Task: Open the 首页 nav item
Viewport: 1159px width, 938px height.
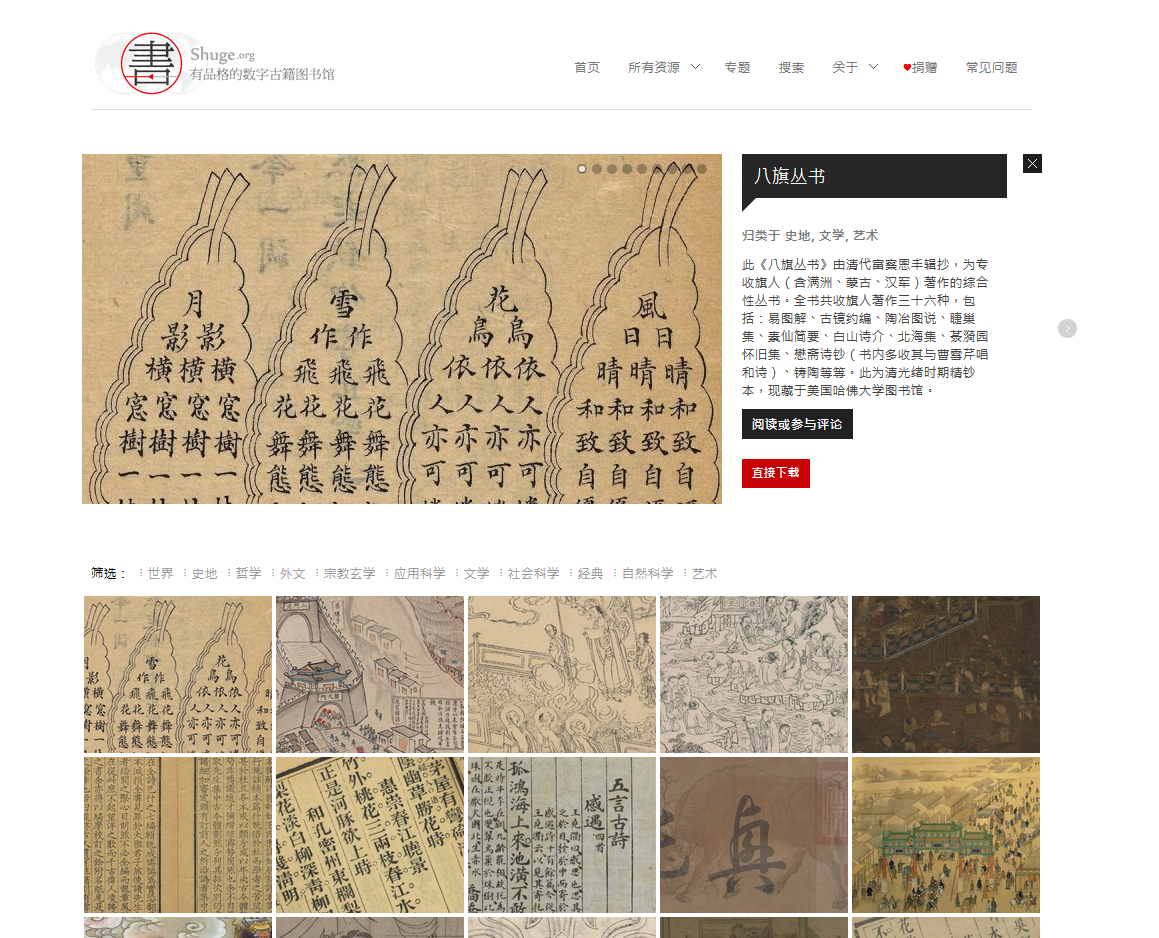Action: pyautogui.click(x=587, y=67)
